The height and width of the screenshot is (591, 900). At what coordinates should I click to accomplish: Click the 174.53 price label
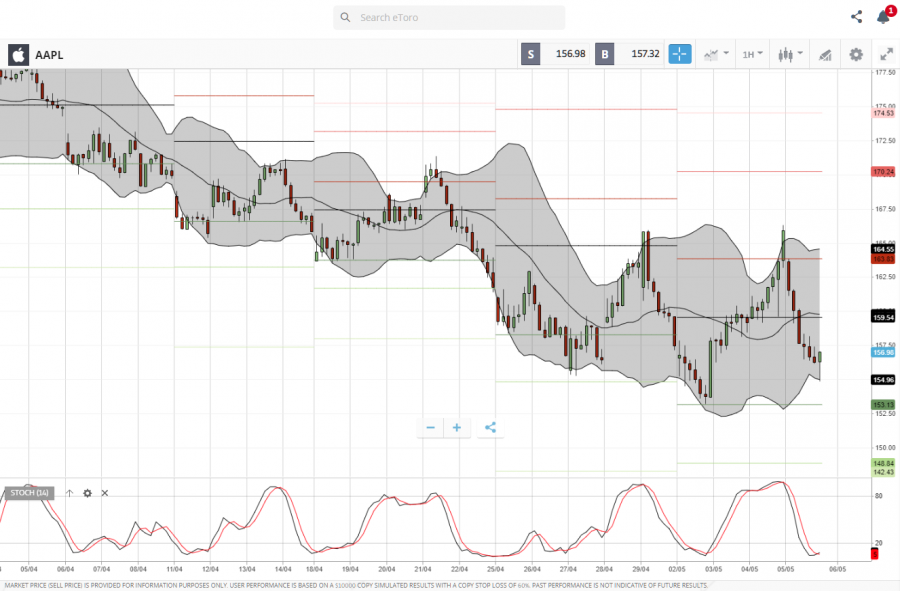click(x=883, y=113)
